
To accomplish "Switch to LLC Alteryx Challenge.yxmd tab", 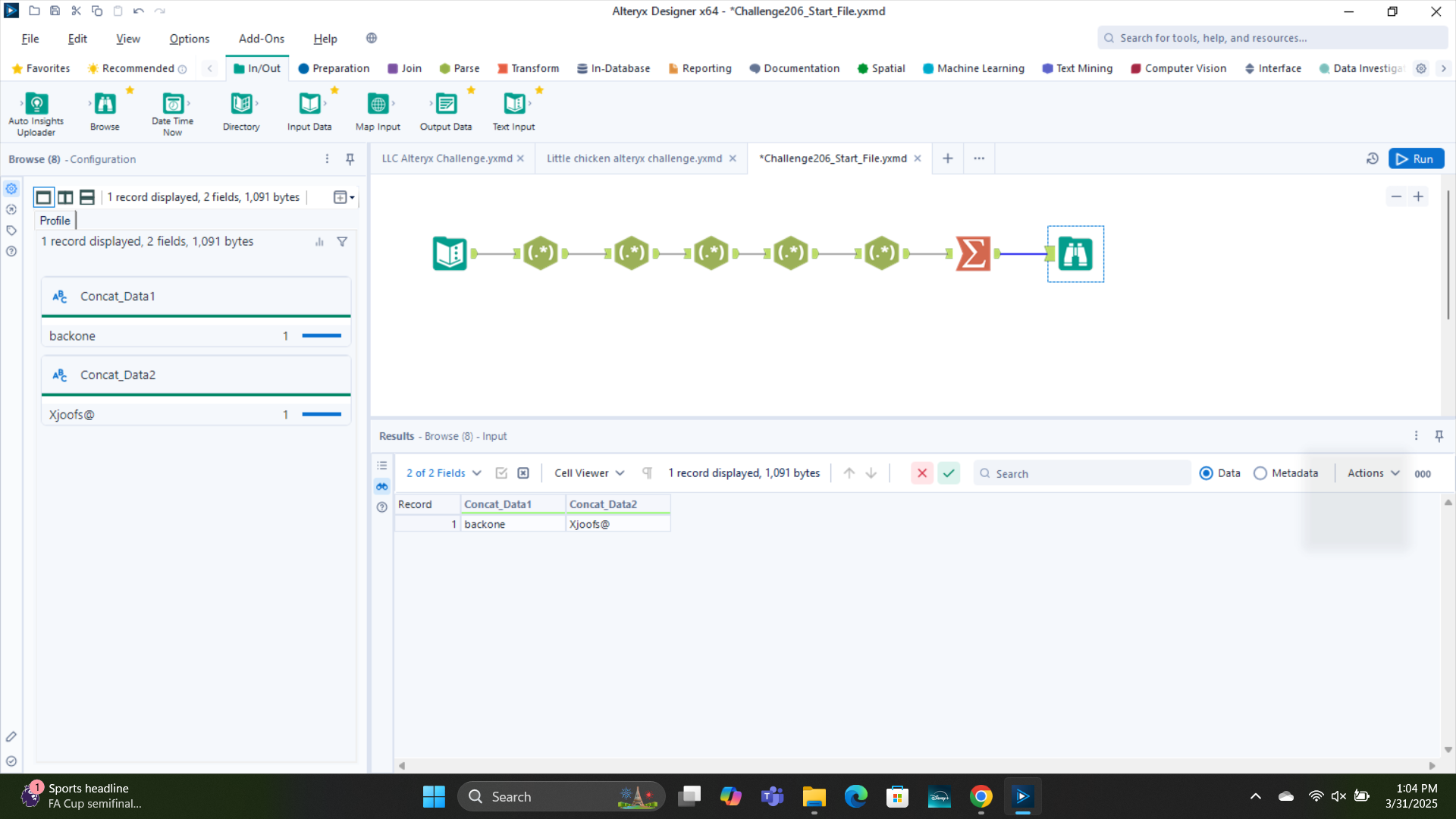I will coord(447,158).
